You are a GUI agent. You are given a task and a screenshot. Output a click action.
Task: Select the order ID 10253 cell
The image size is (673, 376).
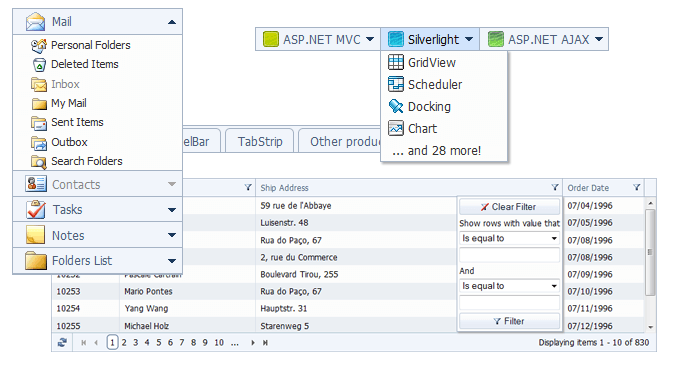(x=68, y=291)
